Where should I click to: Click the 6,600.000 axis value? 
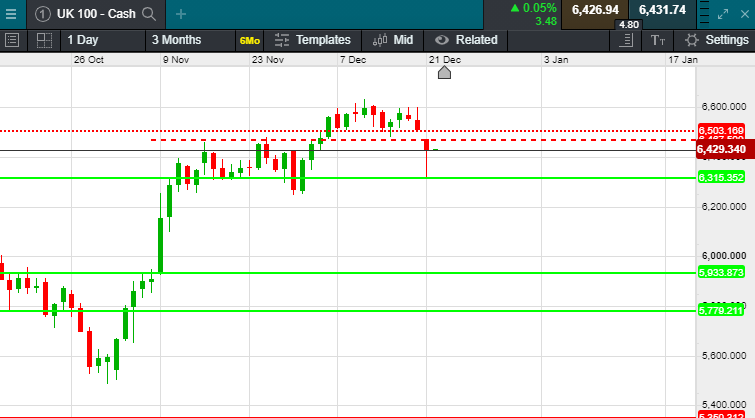[724, 106]
